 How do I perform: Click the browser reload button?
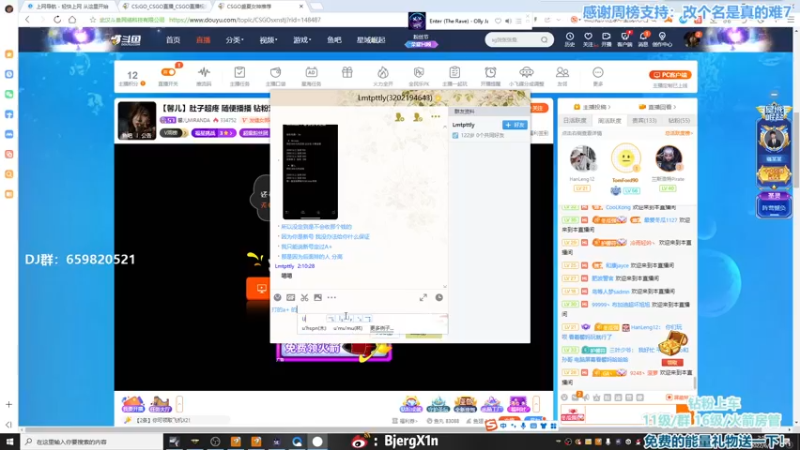point(57,20)
